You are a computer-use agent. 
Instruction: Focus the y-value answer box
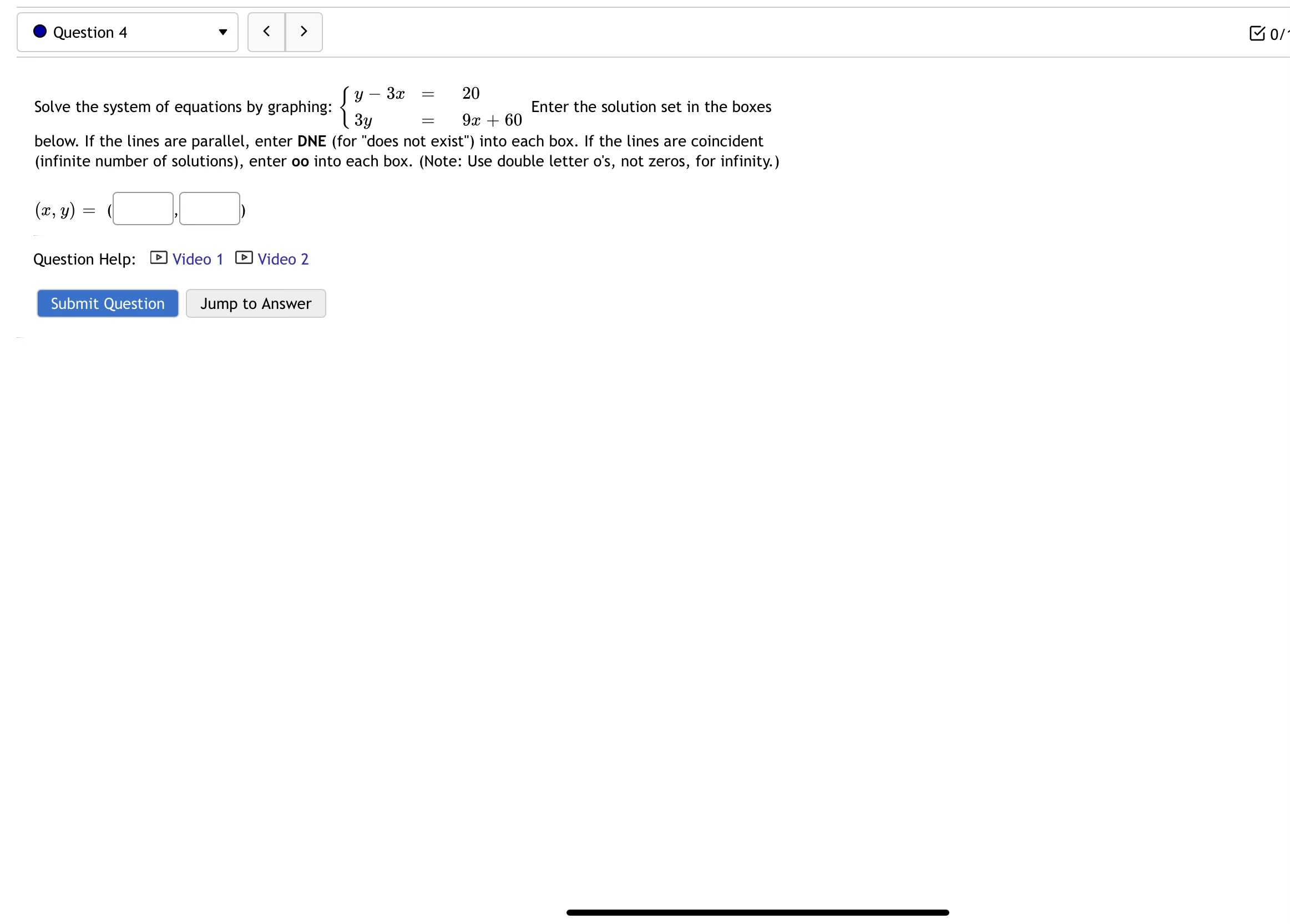[209, 209]
